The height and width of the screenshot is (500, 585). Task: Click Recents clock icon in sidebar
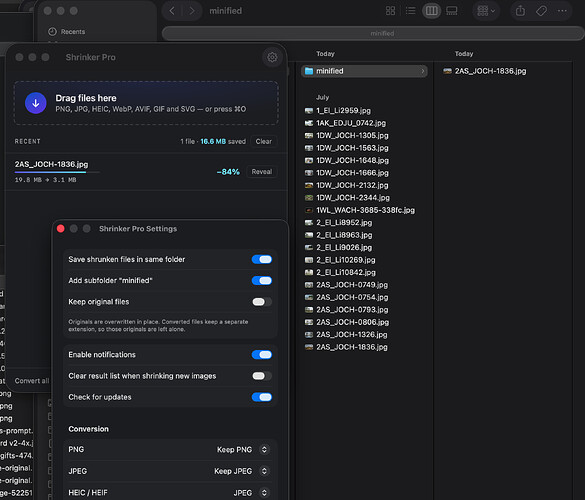(x=52, y=32)
